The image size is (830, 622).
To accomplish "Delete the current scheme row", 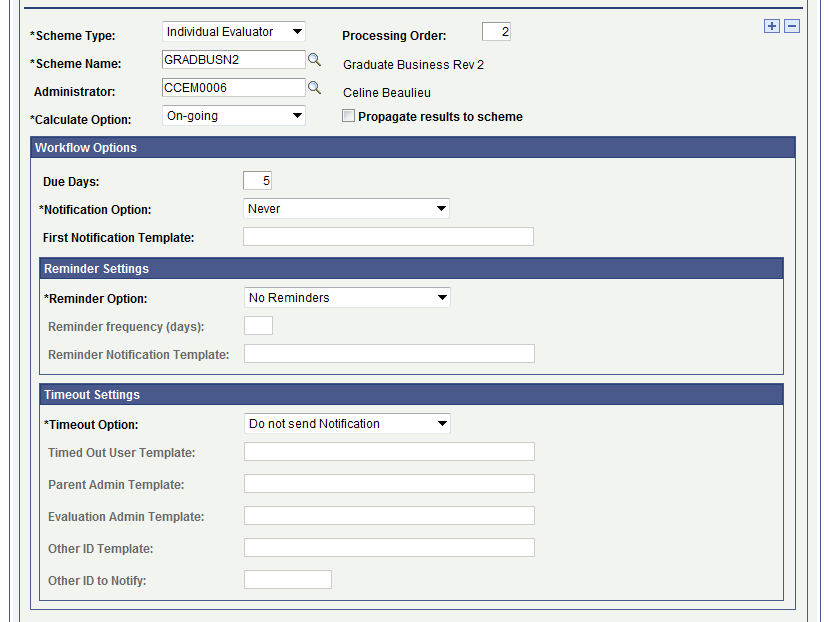I will tap(792, 26).
